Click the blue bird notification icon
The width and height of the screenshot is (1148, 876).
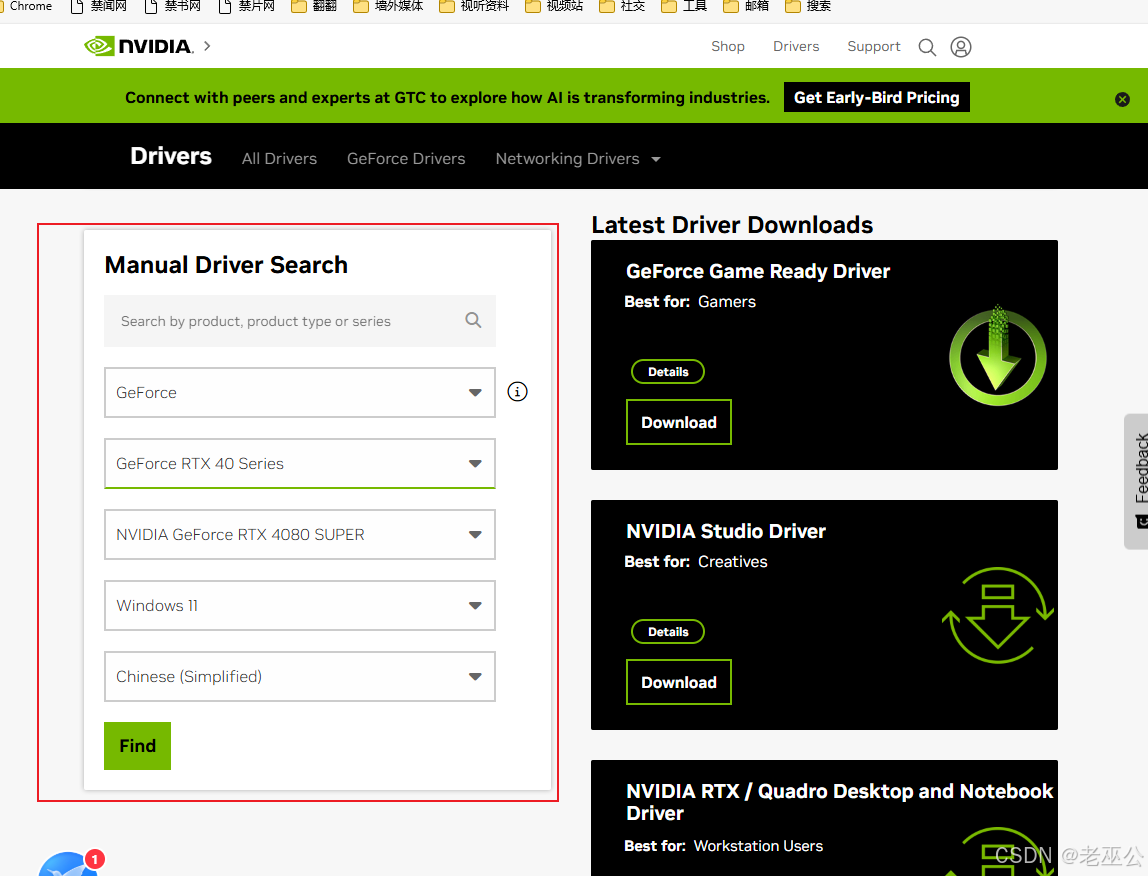click(70, 864)
